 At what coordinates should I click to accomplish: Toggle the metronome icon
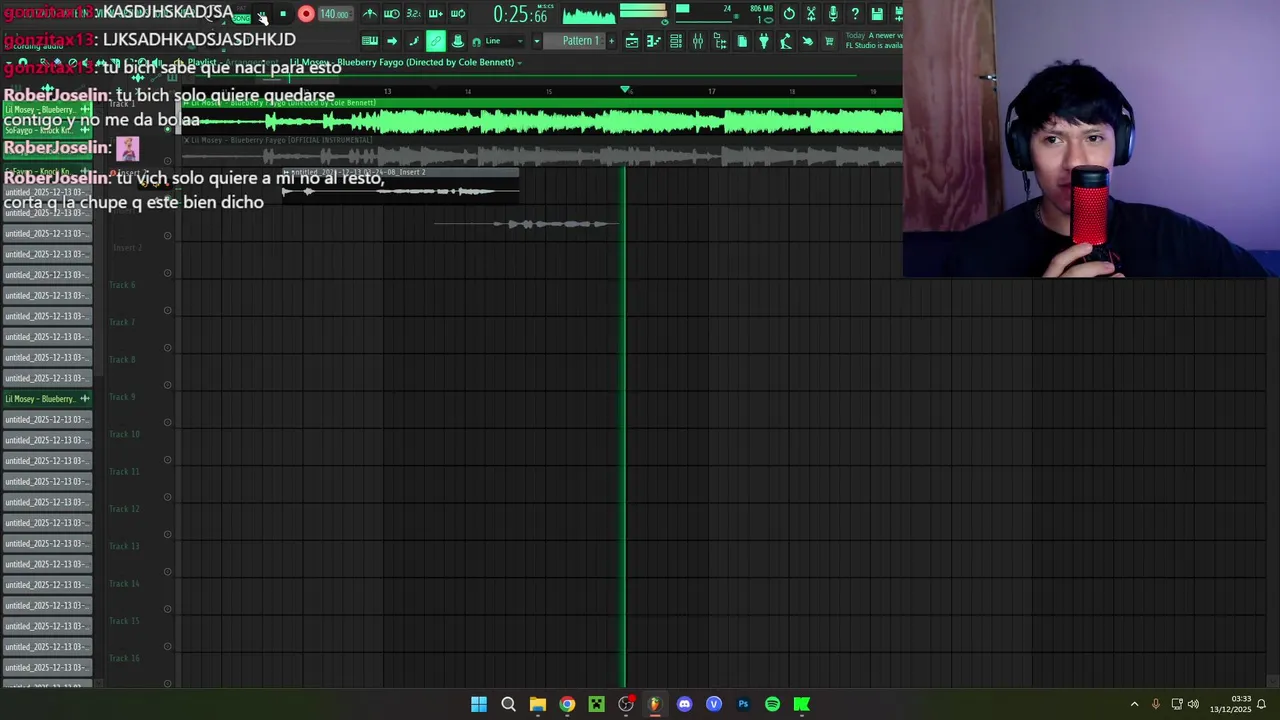click(369, 14)
